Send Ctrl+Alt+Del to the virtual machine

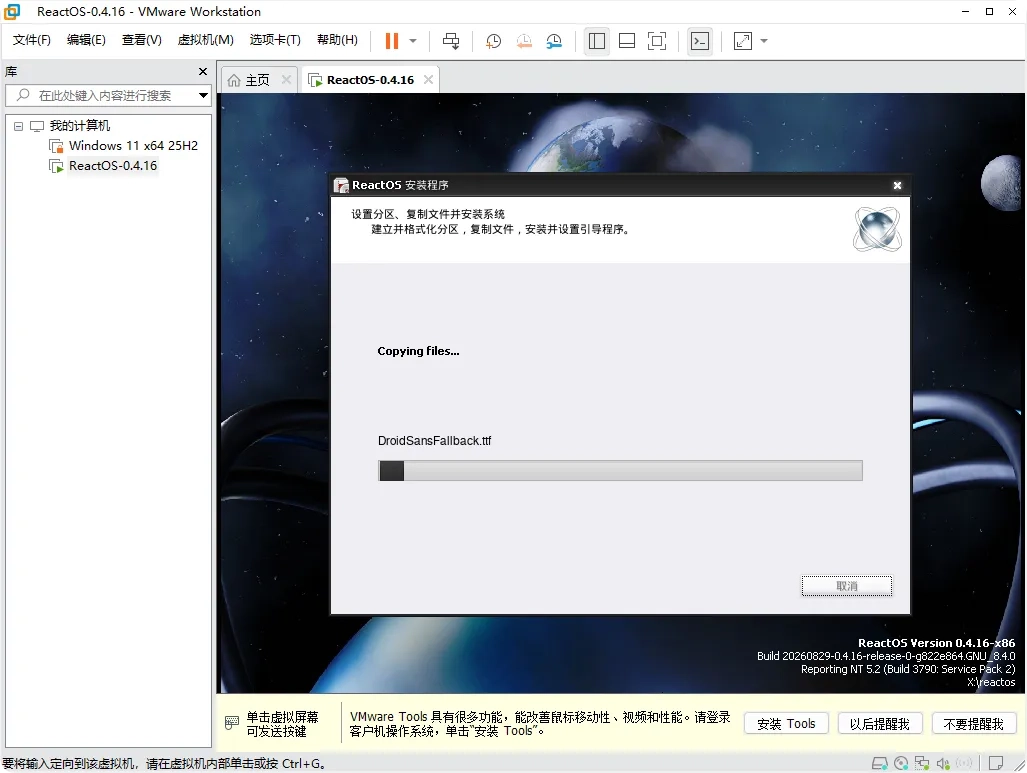point(451,41)
